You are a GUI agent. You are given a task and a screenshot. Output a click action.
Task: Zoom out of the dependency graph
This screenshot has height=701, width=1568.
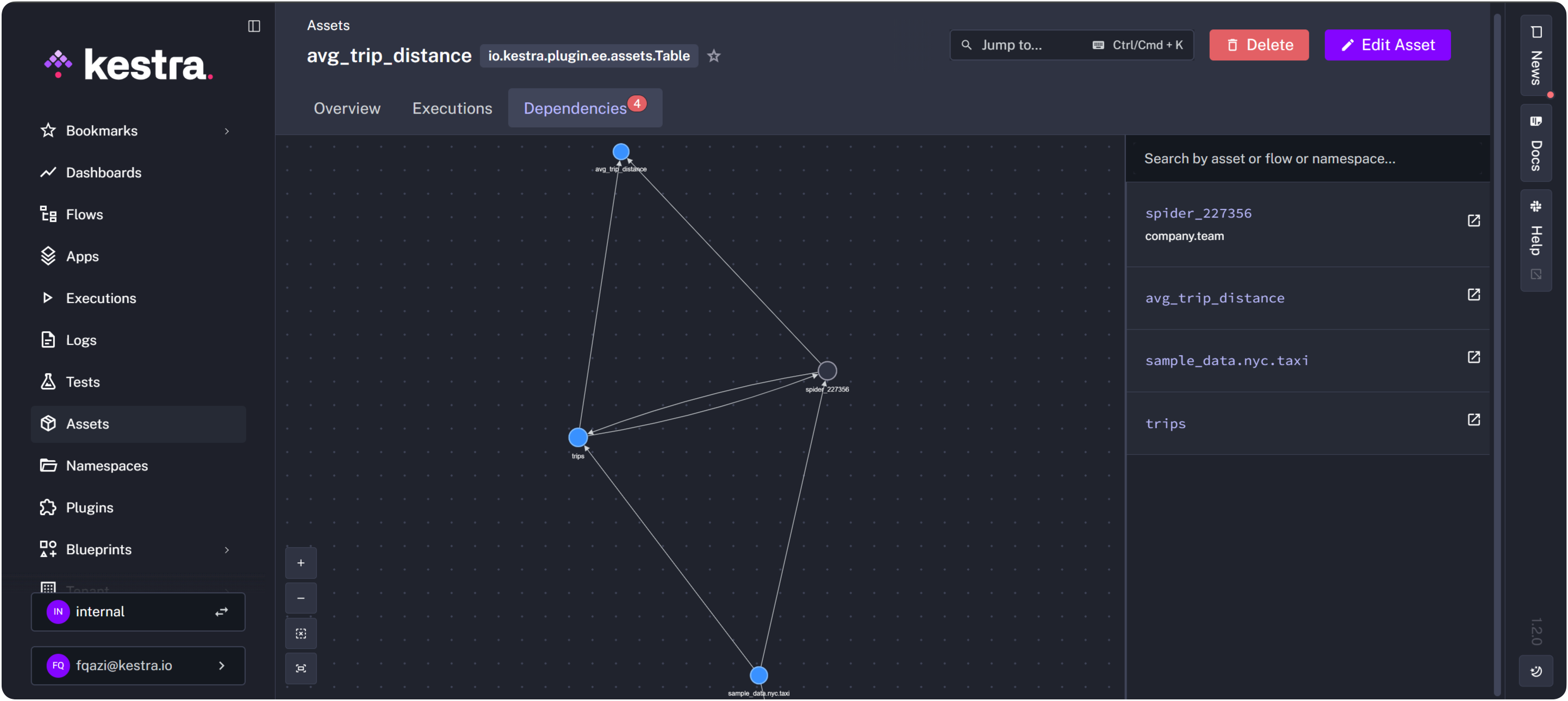coord(301,598)
